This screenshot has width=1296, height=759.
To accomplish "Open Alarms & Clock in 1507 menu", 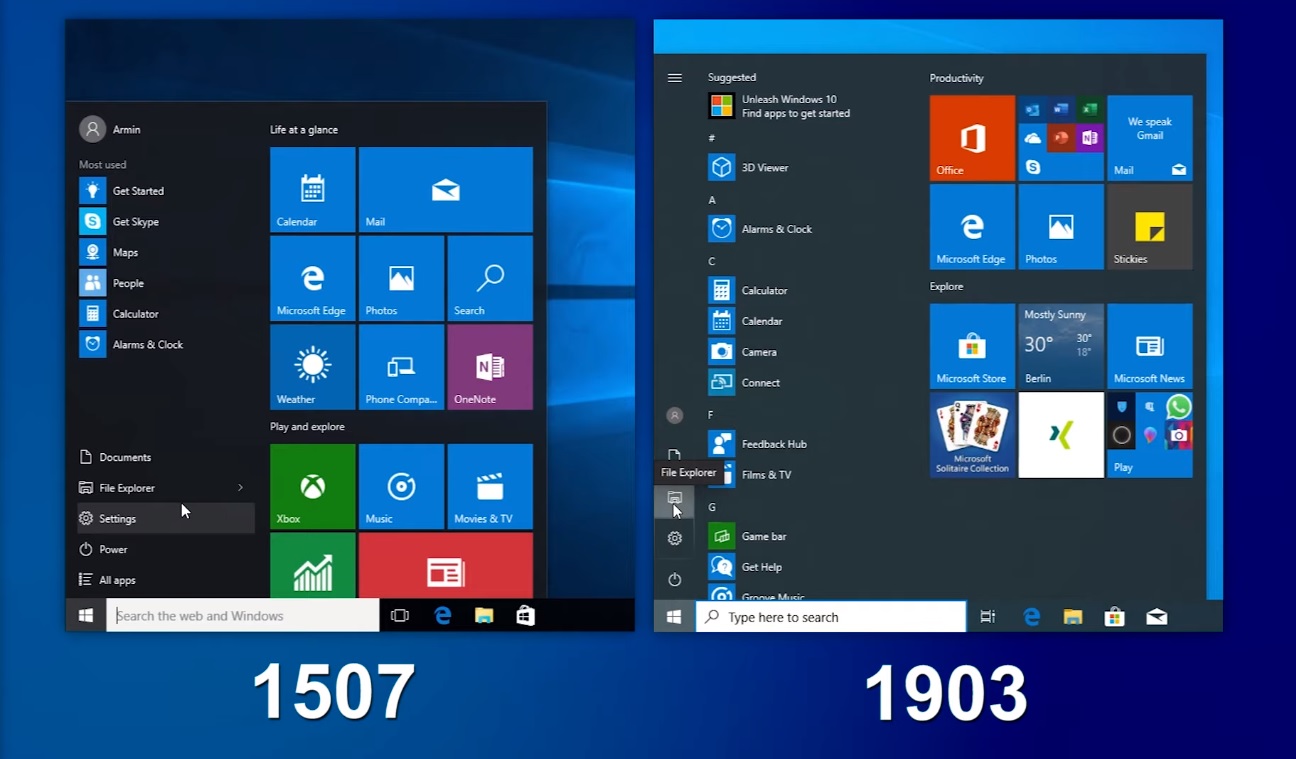I will point(165,345).
